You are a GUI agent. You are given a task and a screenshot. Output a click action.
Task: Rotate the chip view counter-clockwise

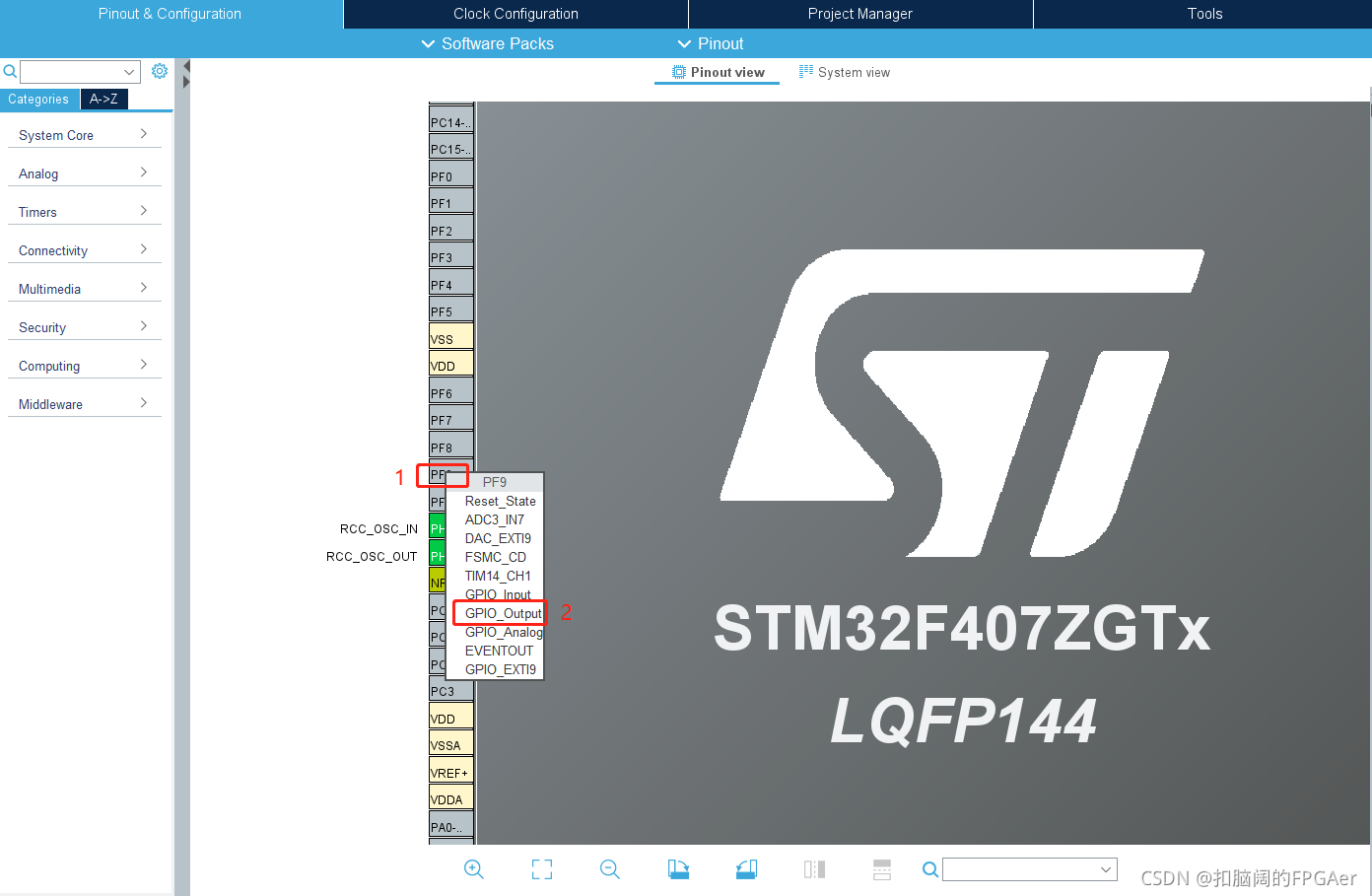tap(746, 869)
